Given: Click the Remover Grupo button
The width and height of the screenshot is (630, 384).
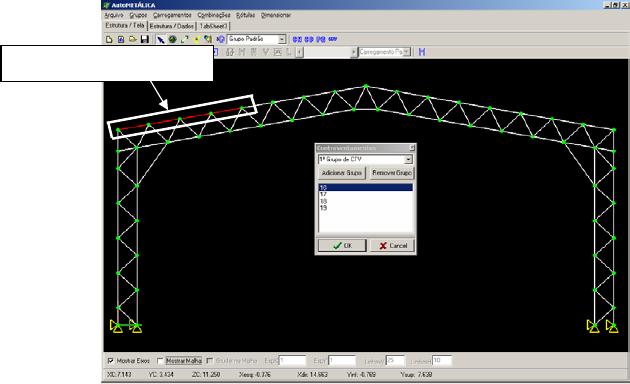Looking at the screenshot, I should click(x=391, y=173).
